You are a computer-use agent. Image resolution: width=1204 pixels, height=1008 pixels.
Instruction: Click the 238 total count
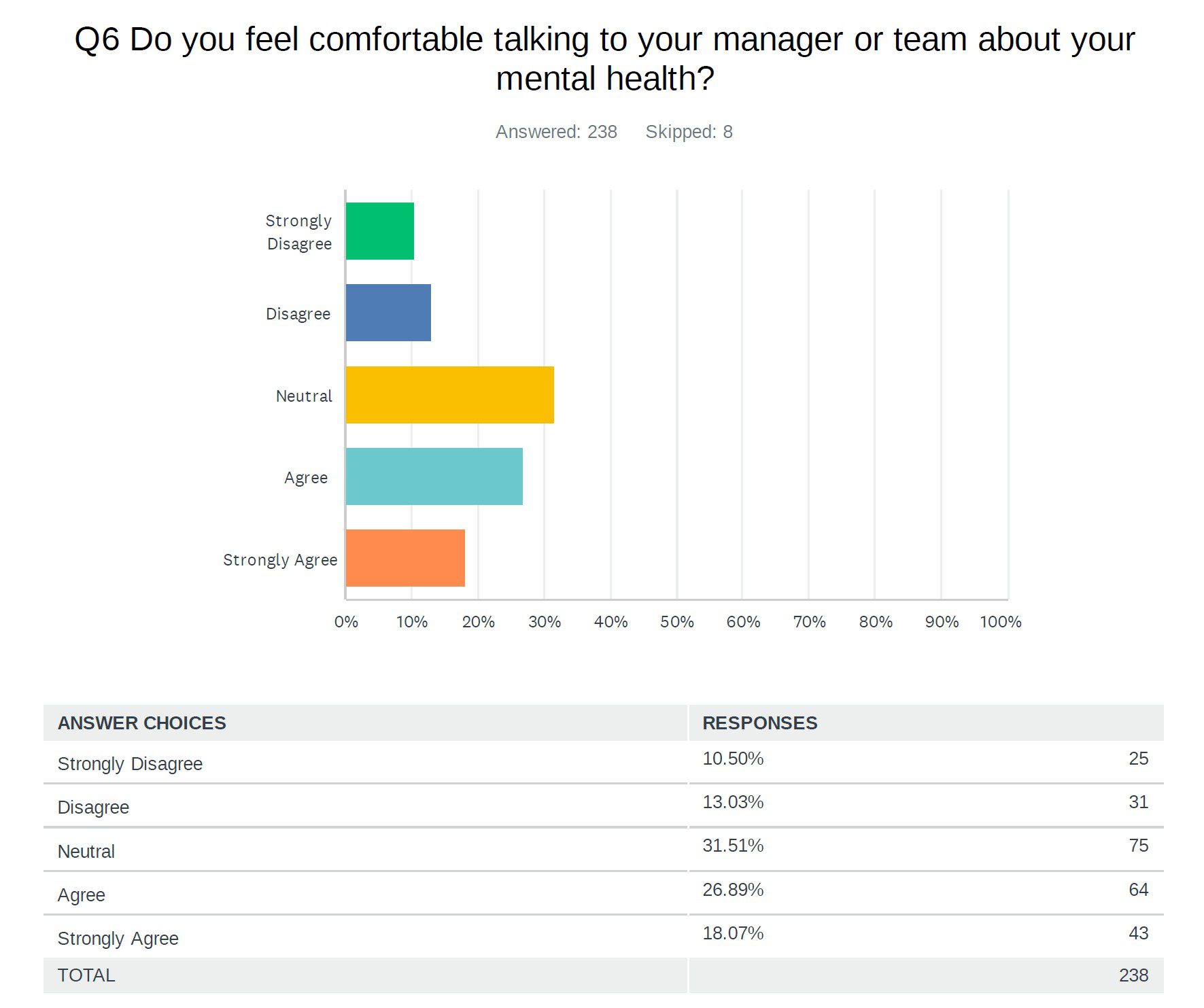click(x=1133, y=975)
